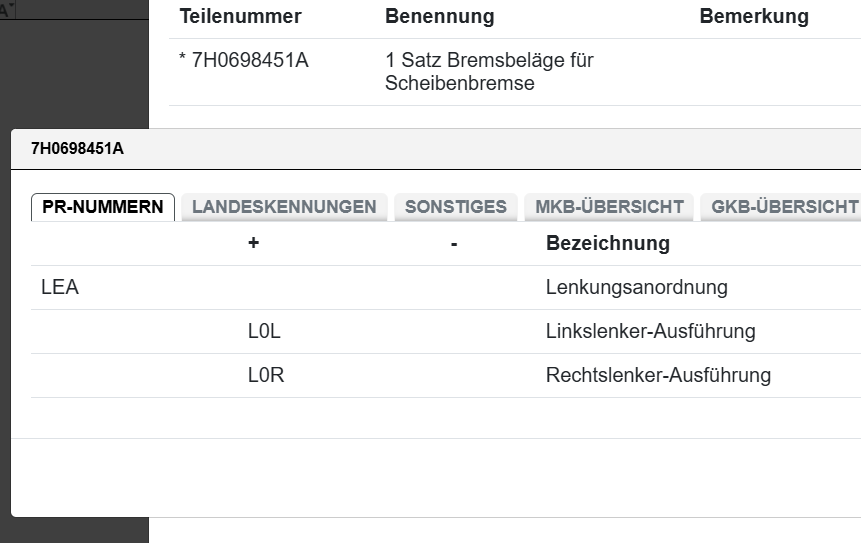
Task: Select the '1 Satz Bremsbeläge für Scheibenbremse' description
Action: pyautogui.click(x=489, y=72)
